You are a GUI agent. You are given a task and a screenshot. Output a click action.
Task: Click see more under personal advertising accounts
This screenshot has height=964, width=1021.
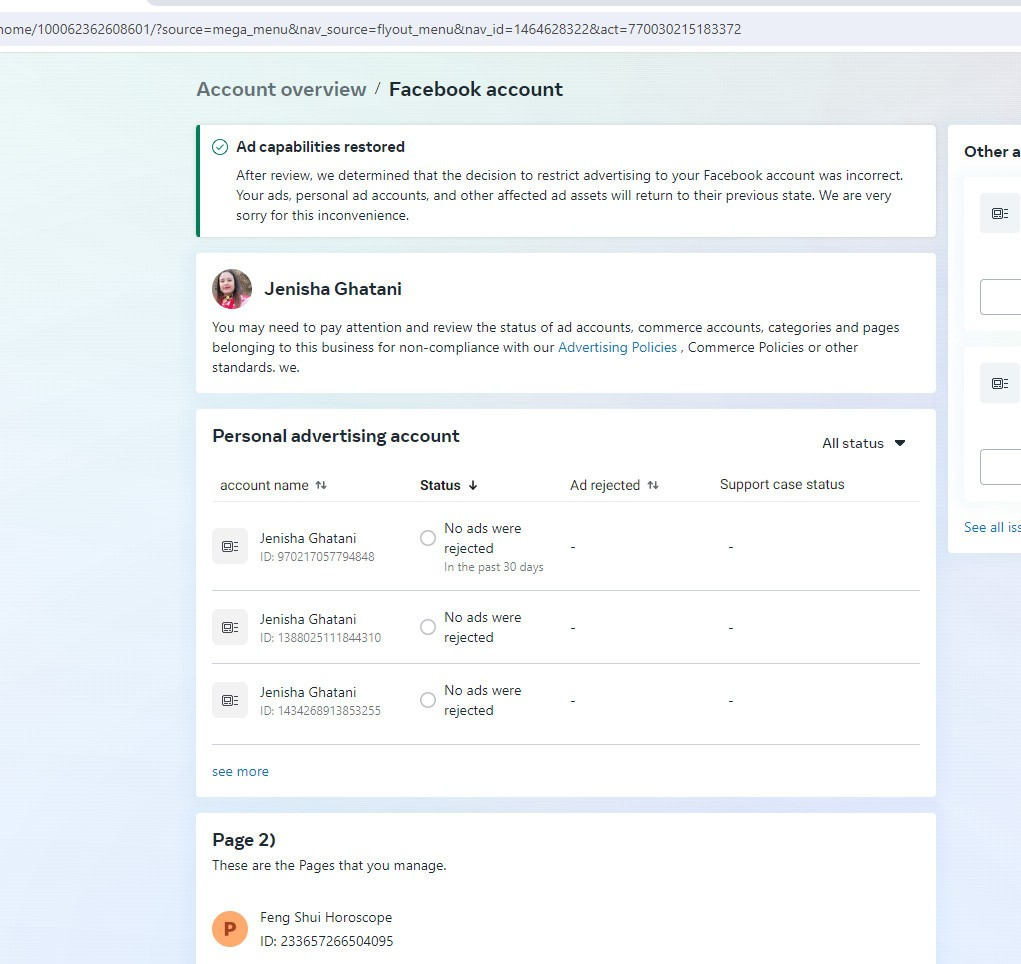point(240,772)
